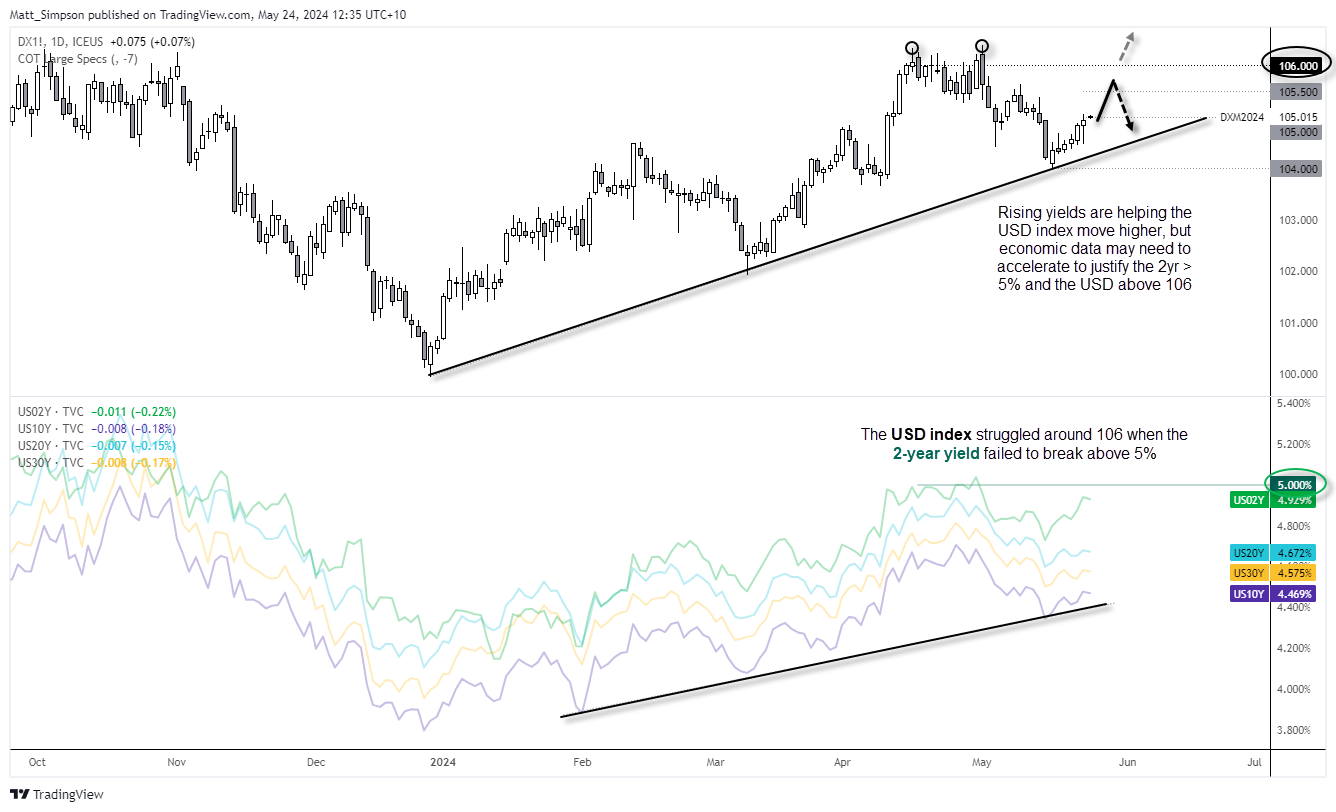Screen dimensions: 1336x812
Task: Click the TradingView logo at bottom left
Action: click(x=58, y=795)
